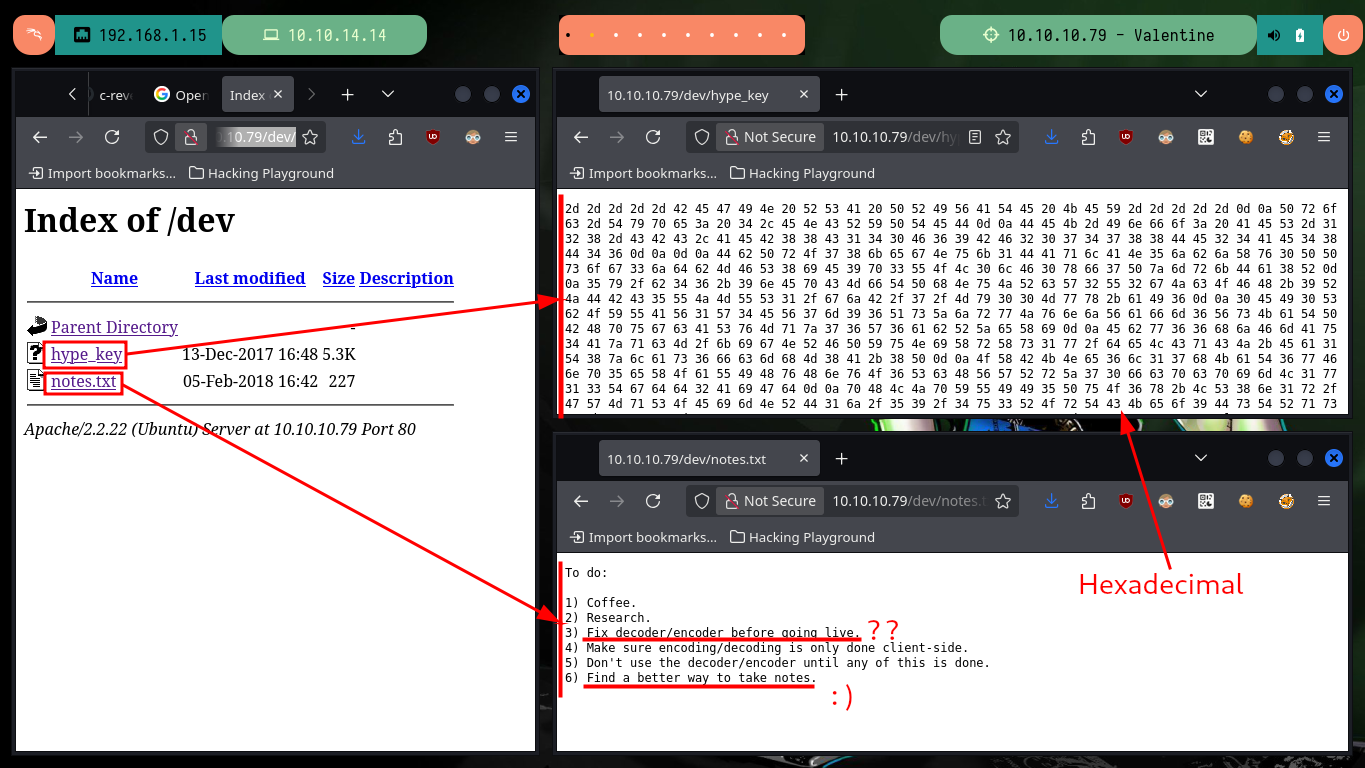The width and height of the screenshot is (1365, 768).
Task: Open the Parent Directory link
Action: [x=114, y=327]
